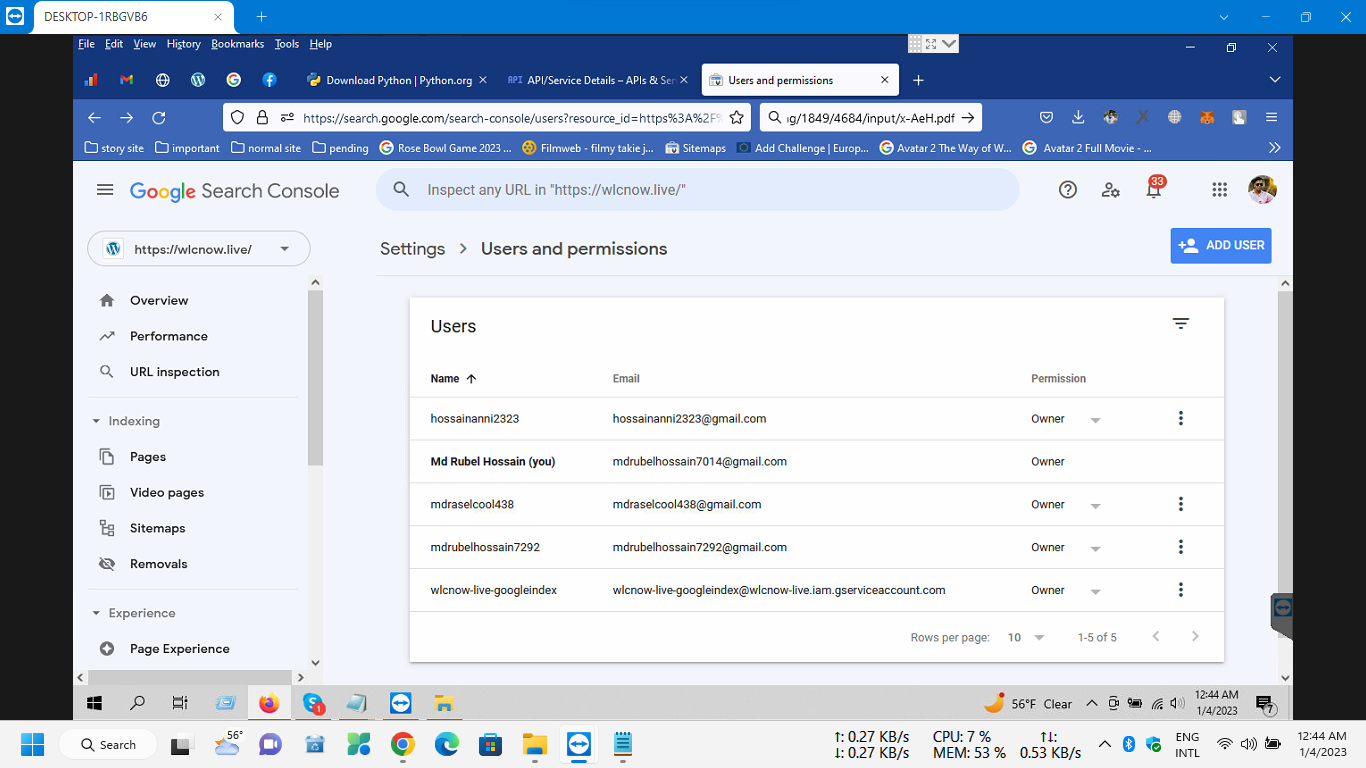Go to Settings breadcrumb link

(x=412, y=249)
